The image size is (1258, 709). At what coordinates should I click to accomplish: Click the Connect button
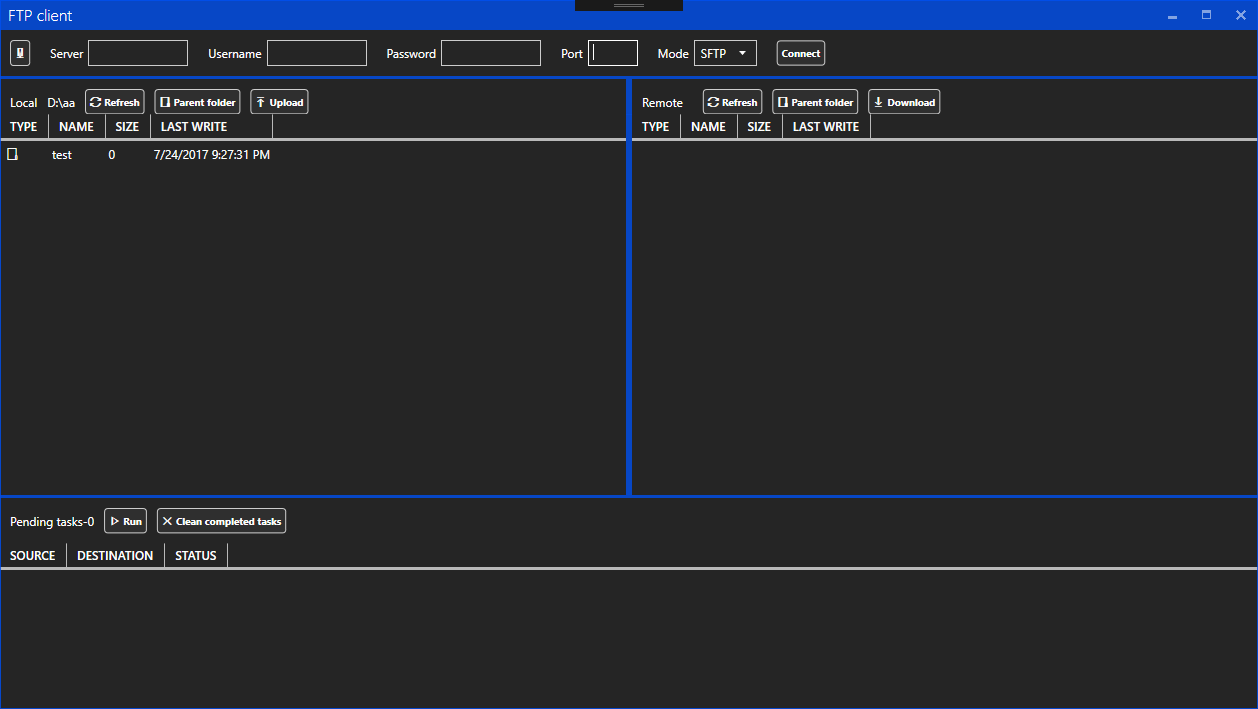point(801,53)
